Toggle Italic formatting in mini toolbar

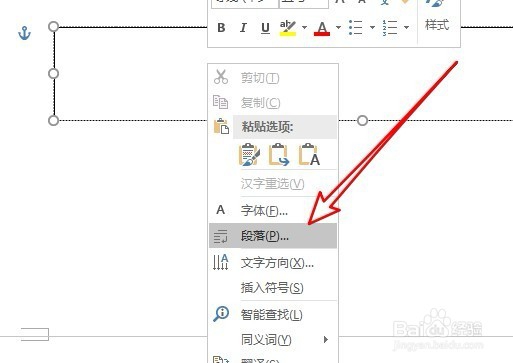(243, 28)
